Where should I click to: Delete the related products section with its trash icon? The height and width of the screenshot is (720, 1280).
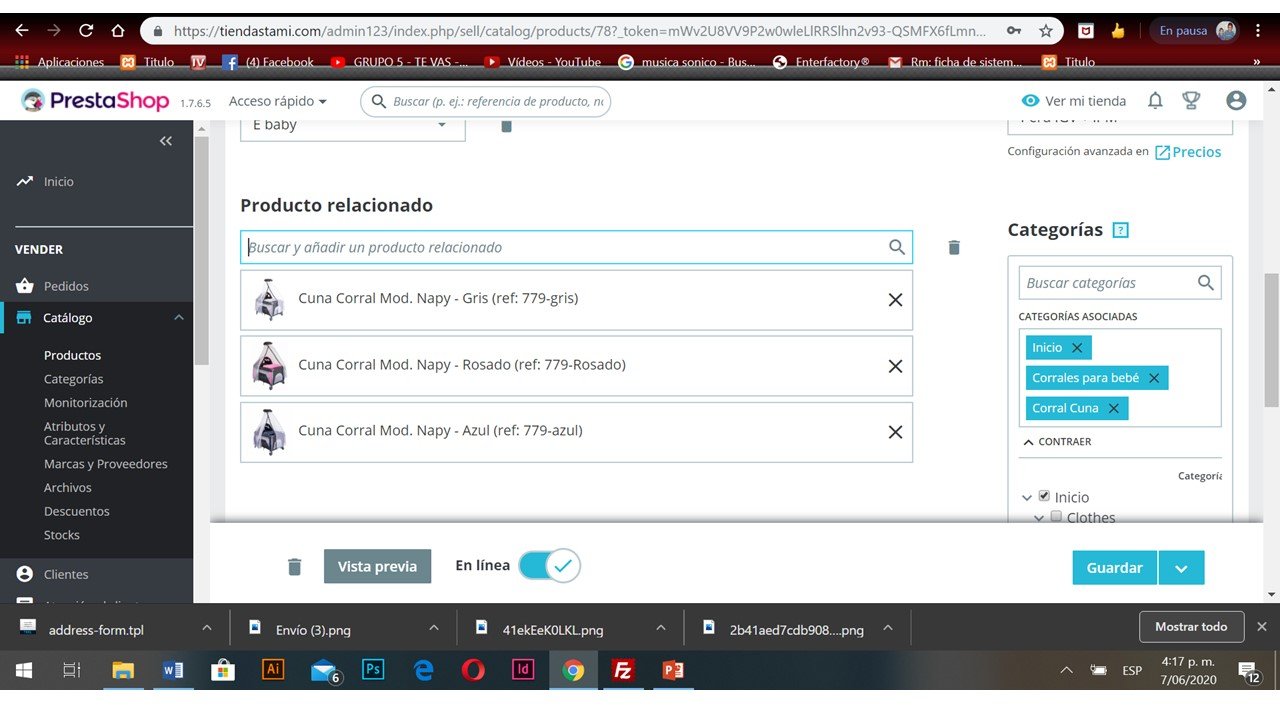point(954,247)
